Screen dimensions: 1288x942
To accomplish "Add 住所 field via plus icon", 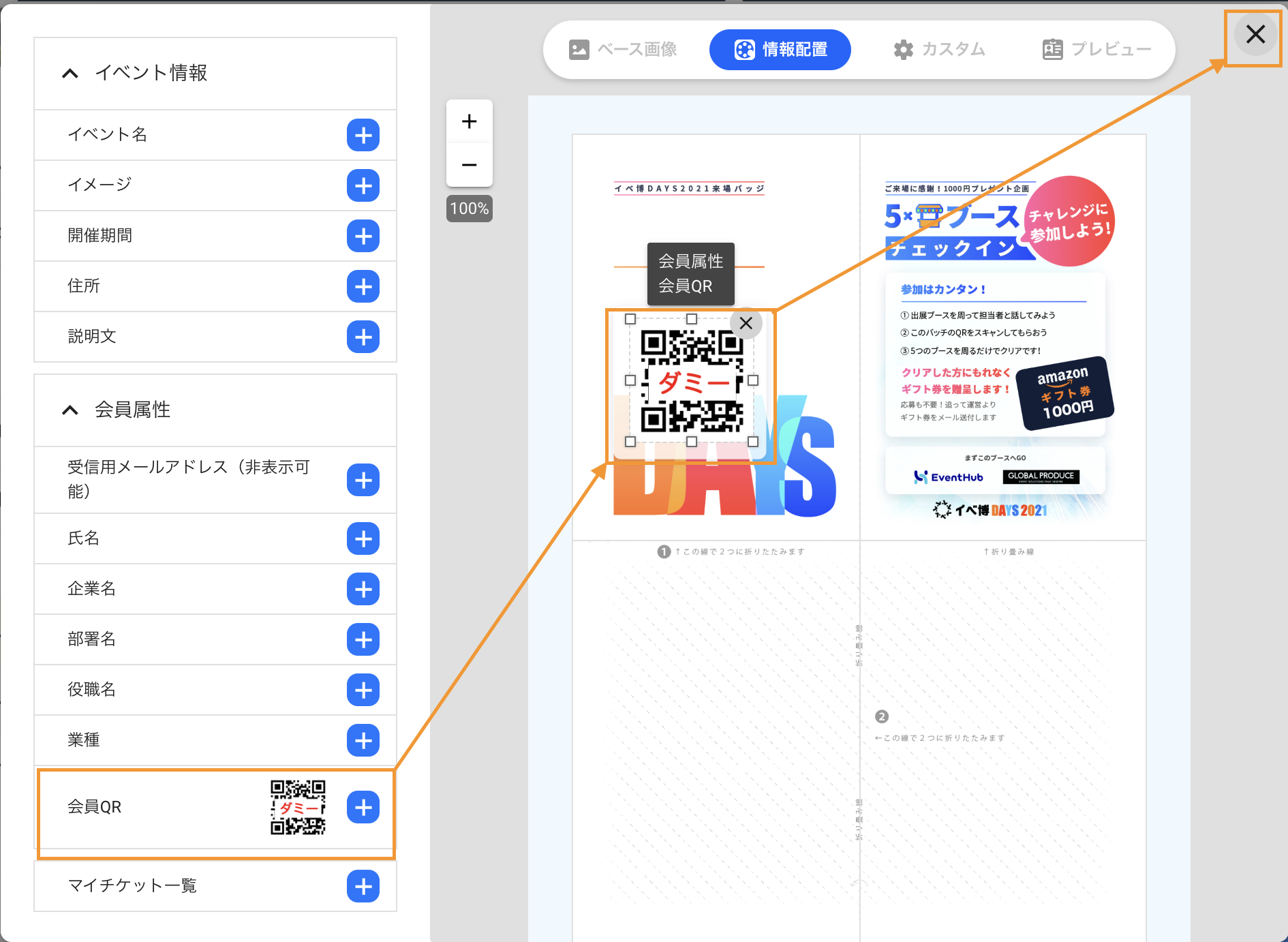I will [363, 286].
